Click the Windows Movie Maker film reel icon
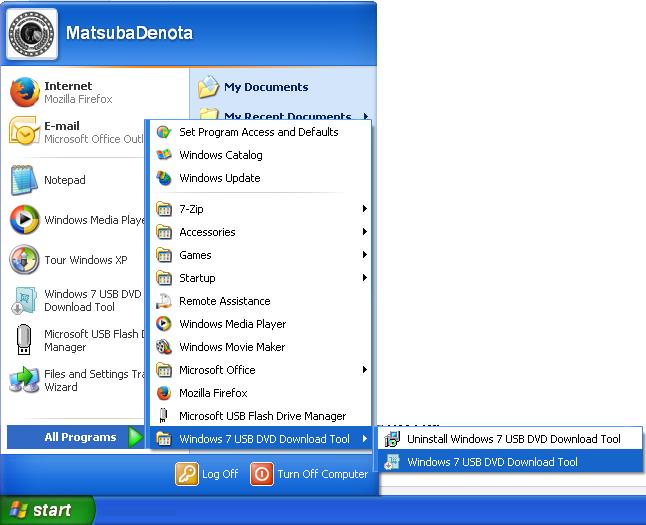Screen dimensions: 646x525 (164, 347)
